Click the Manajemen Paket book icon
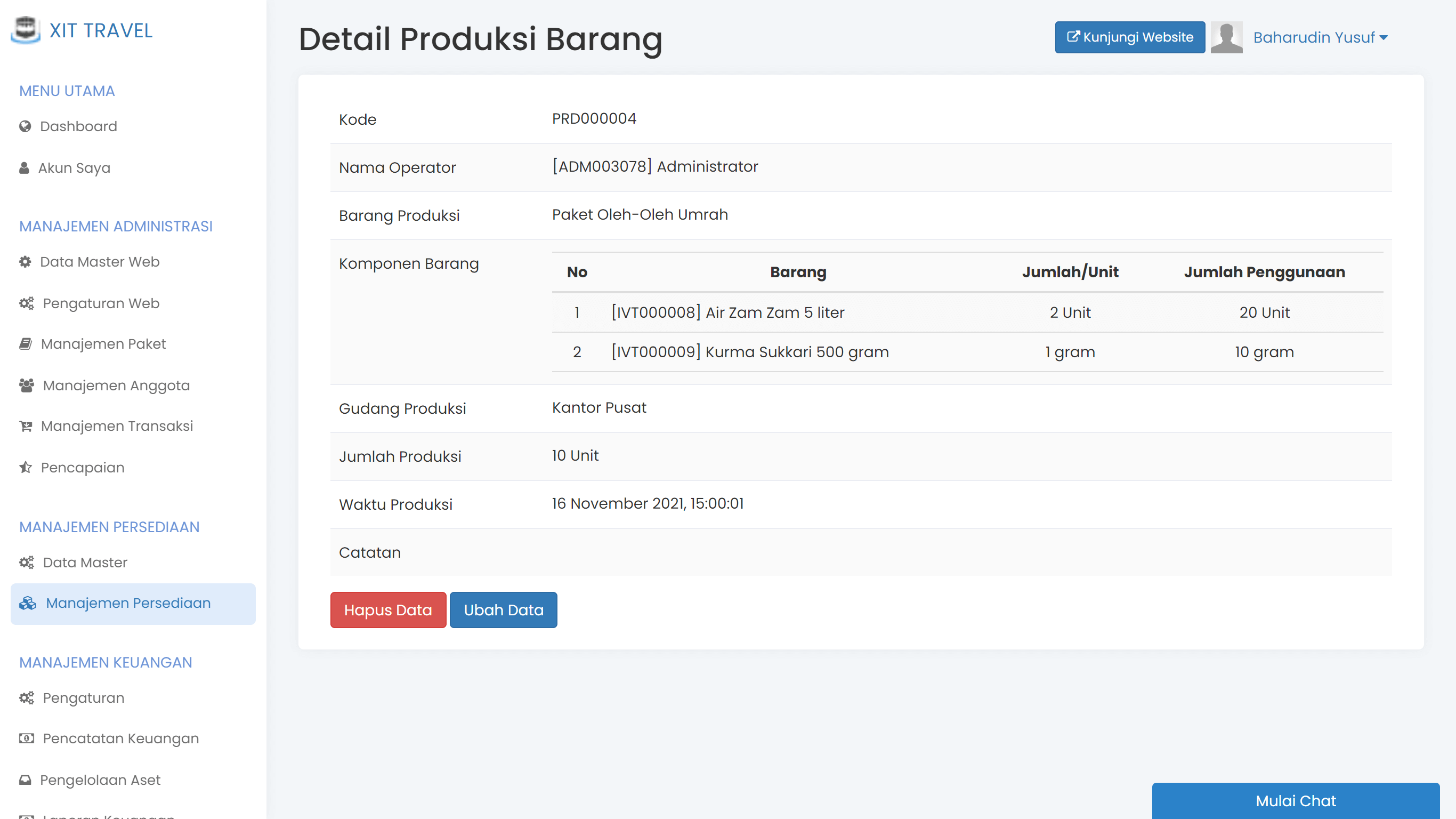Screen dimensions: 1456x819 pyautogui.click(x=25, y=344)
